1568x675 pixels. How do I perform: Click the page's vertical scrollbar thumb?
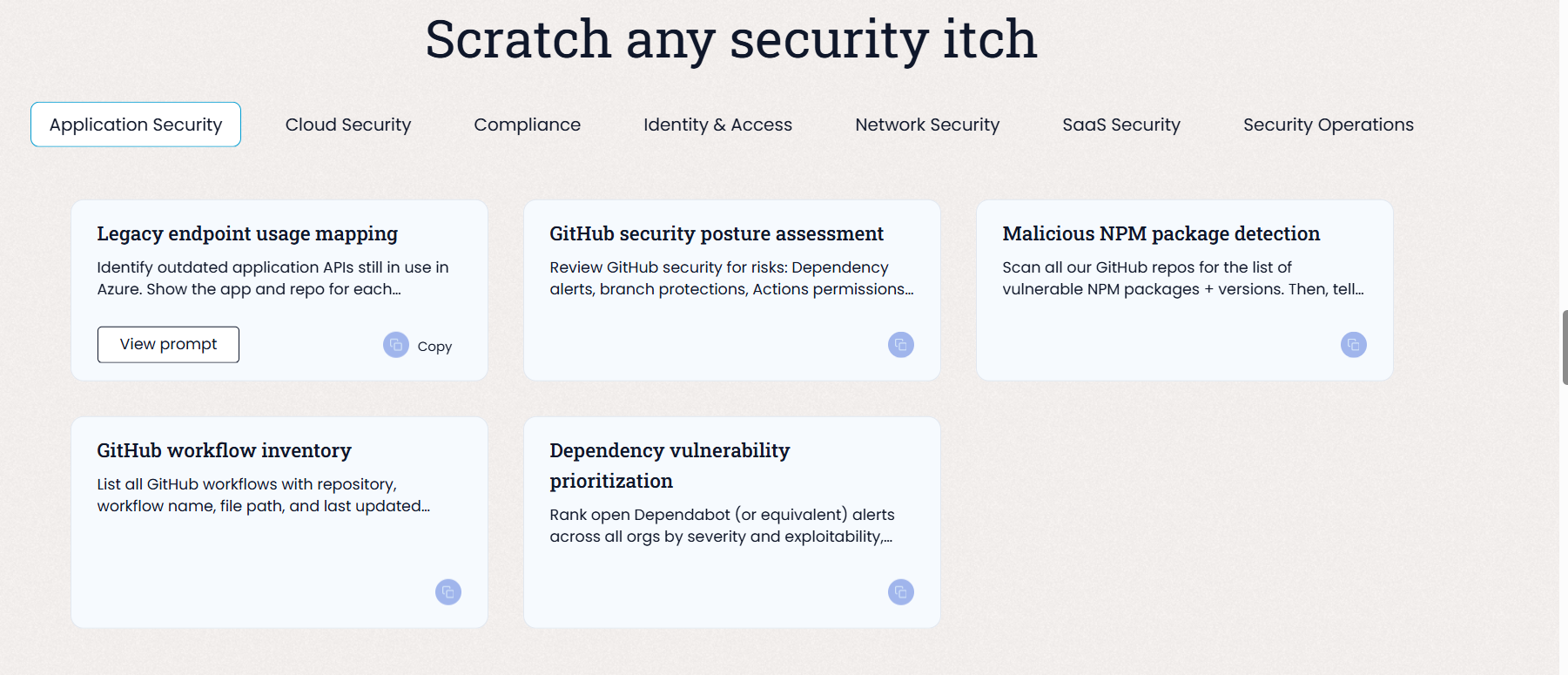click(x=1565, y=347)
